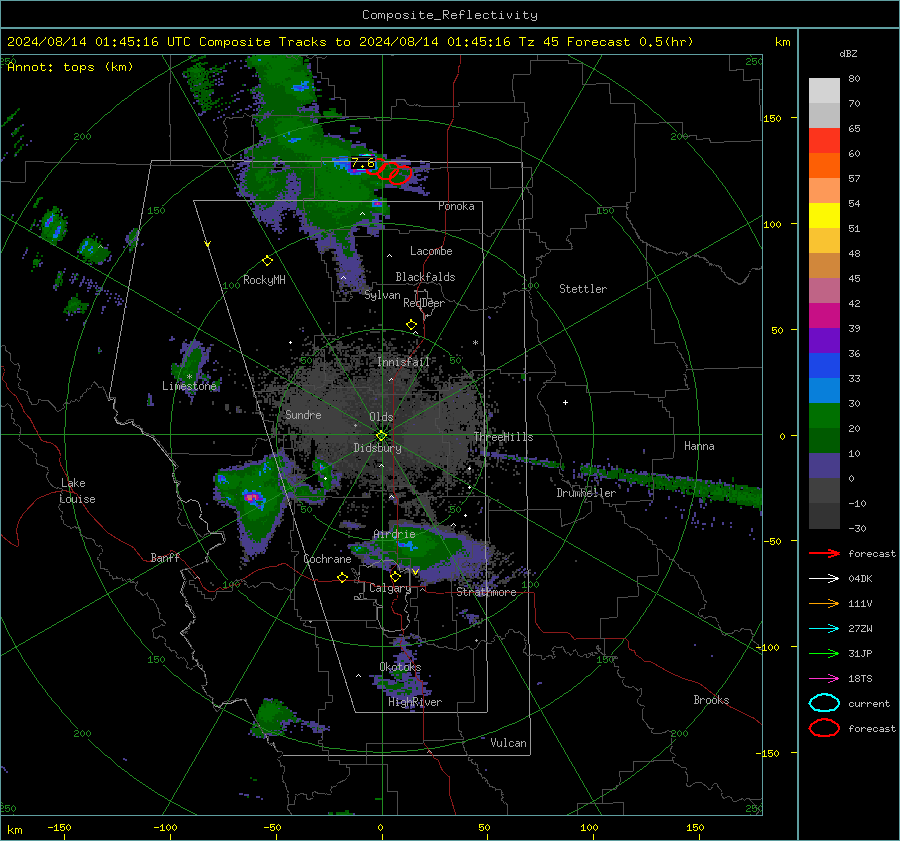Click the Limestone label on the map

coord(189,386)
